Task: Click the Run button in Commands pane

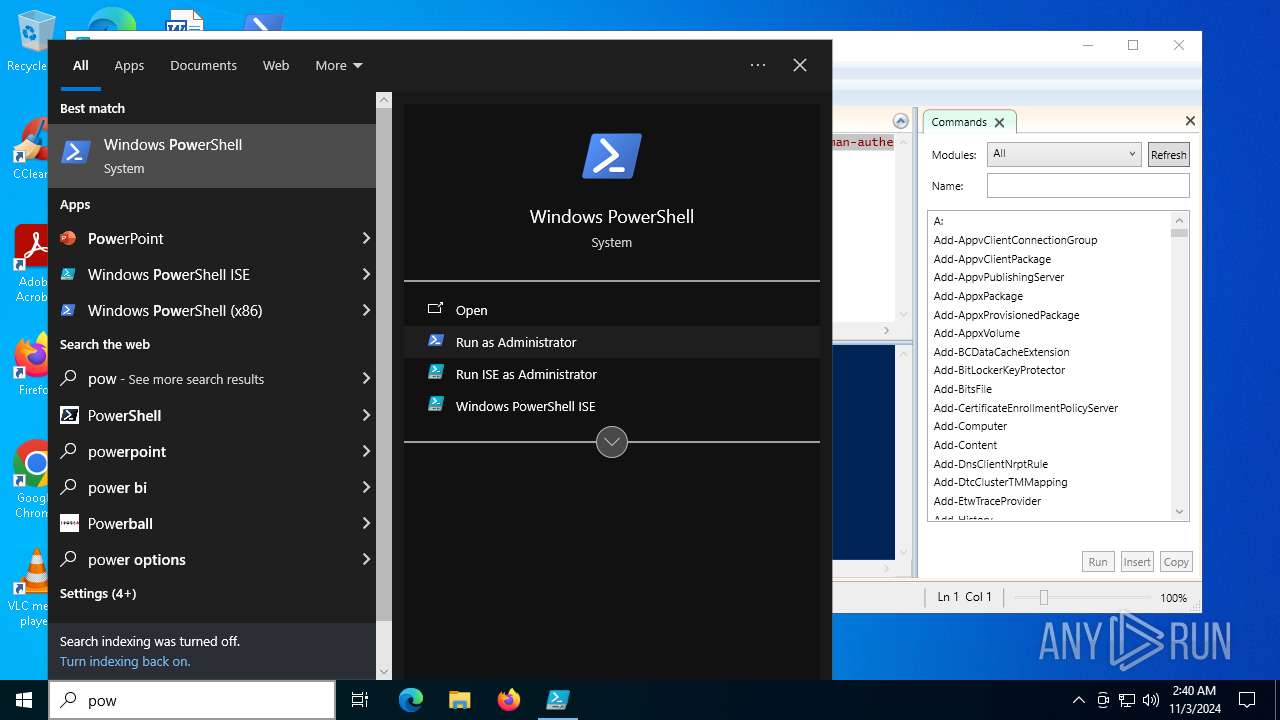Action: [1098, 562]
